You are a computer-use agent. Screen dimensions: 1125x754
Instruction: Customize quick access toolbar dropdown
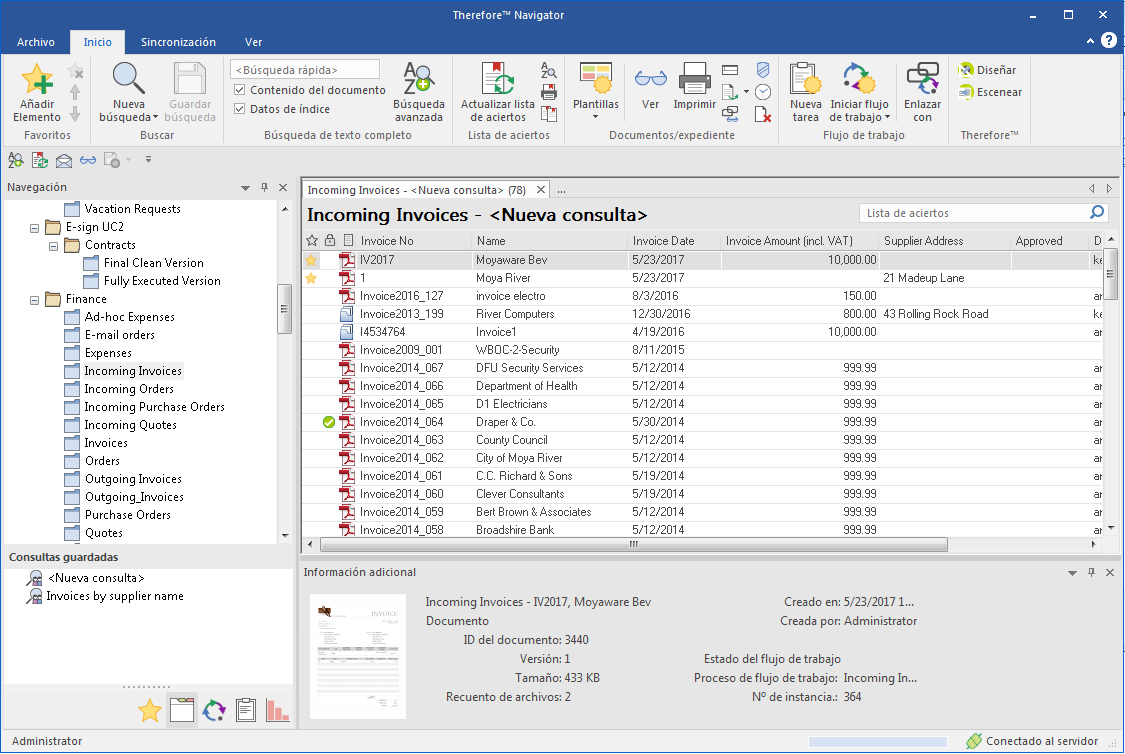[149, 160]
